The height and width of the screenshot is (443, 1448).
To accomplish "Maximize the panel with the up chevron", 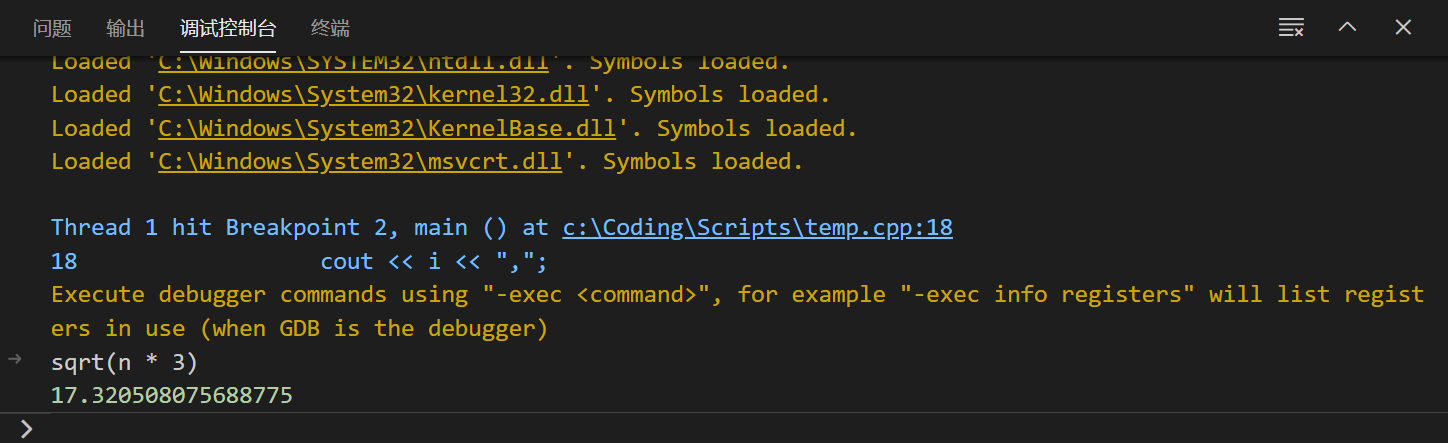I will tap(1347, 28).
